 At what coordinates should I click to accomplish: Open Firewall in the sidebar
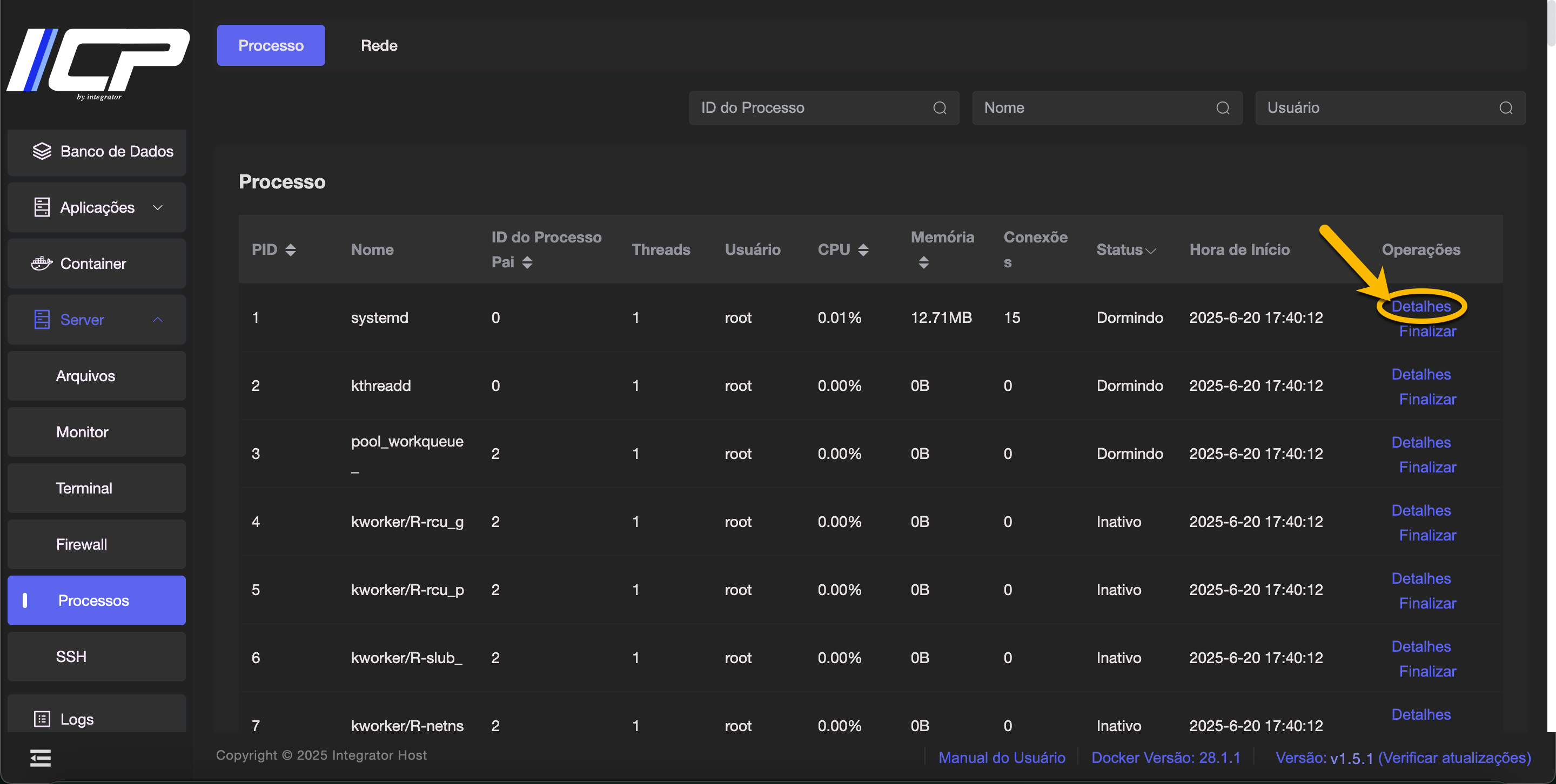click(82, 544)
